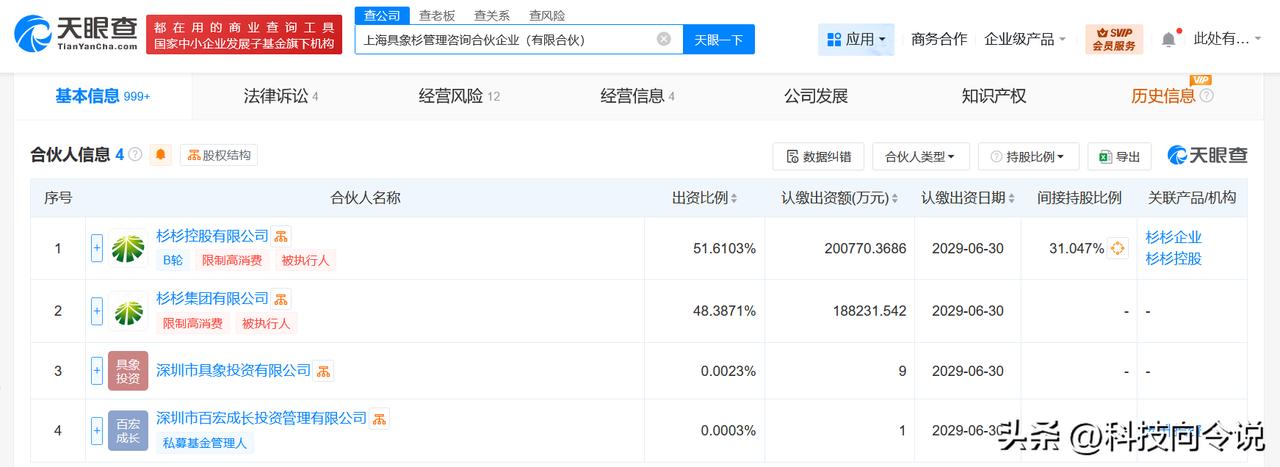The height and width of the screenshot is (467, 1280).
Task: Click the TianYanCha logo
Action: pyautogui.click(x=75, y=34)
